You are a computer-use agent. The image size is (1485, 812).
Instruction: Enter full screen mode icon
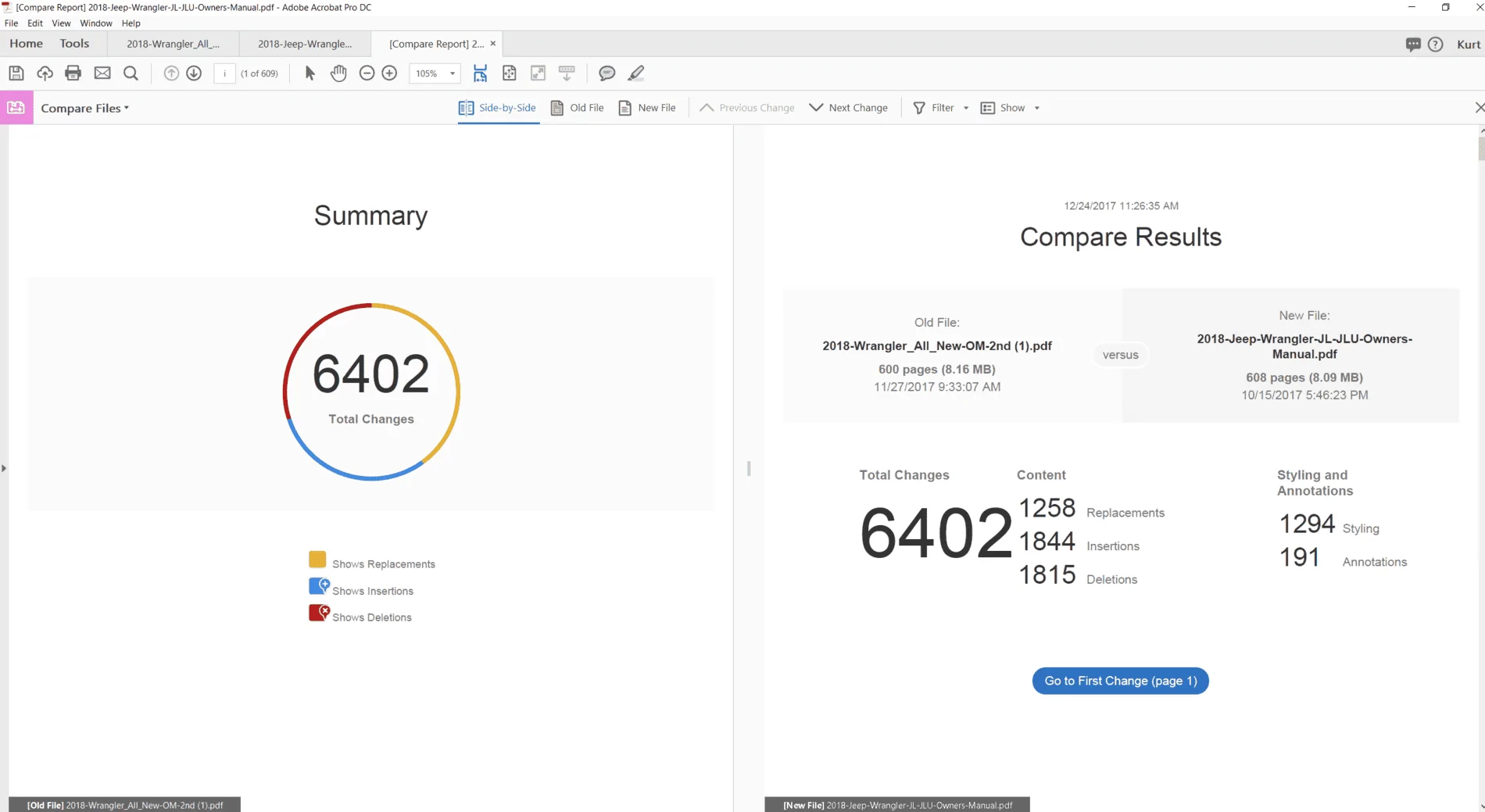[x=538, y=73]
